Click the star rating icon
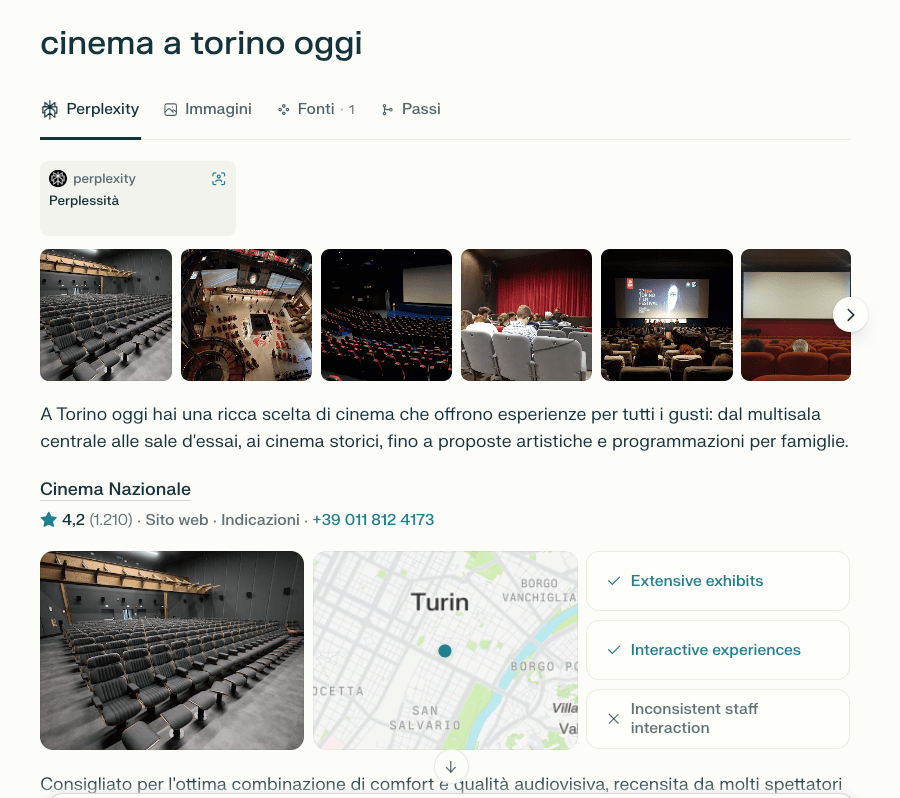The height and width of the screenshot is (798, 900). [x=48, y=520]
